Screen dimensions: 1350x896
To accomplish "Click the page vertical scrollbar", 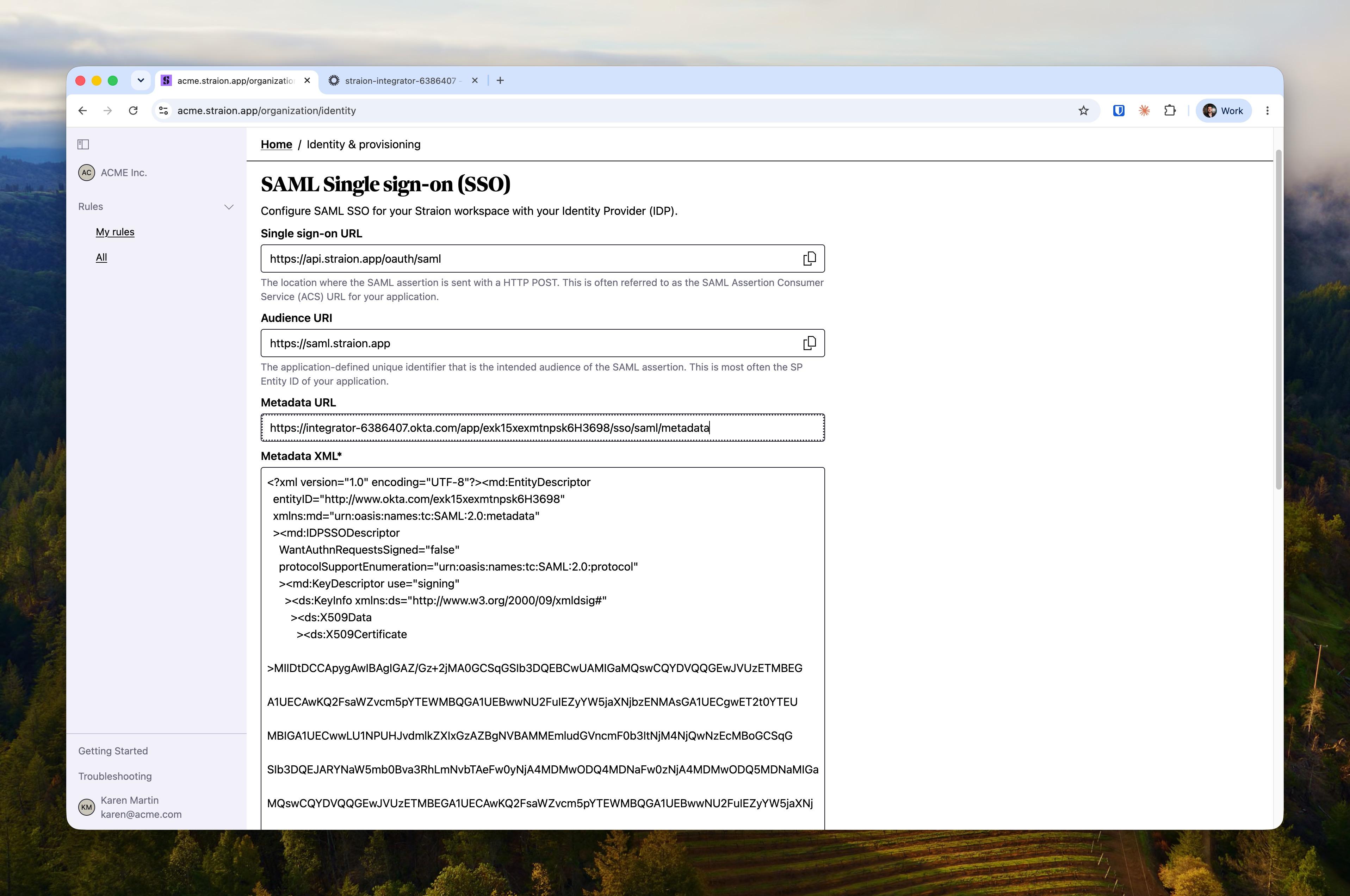I will (1278, 319).
